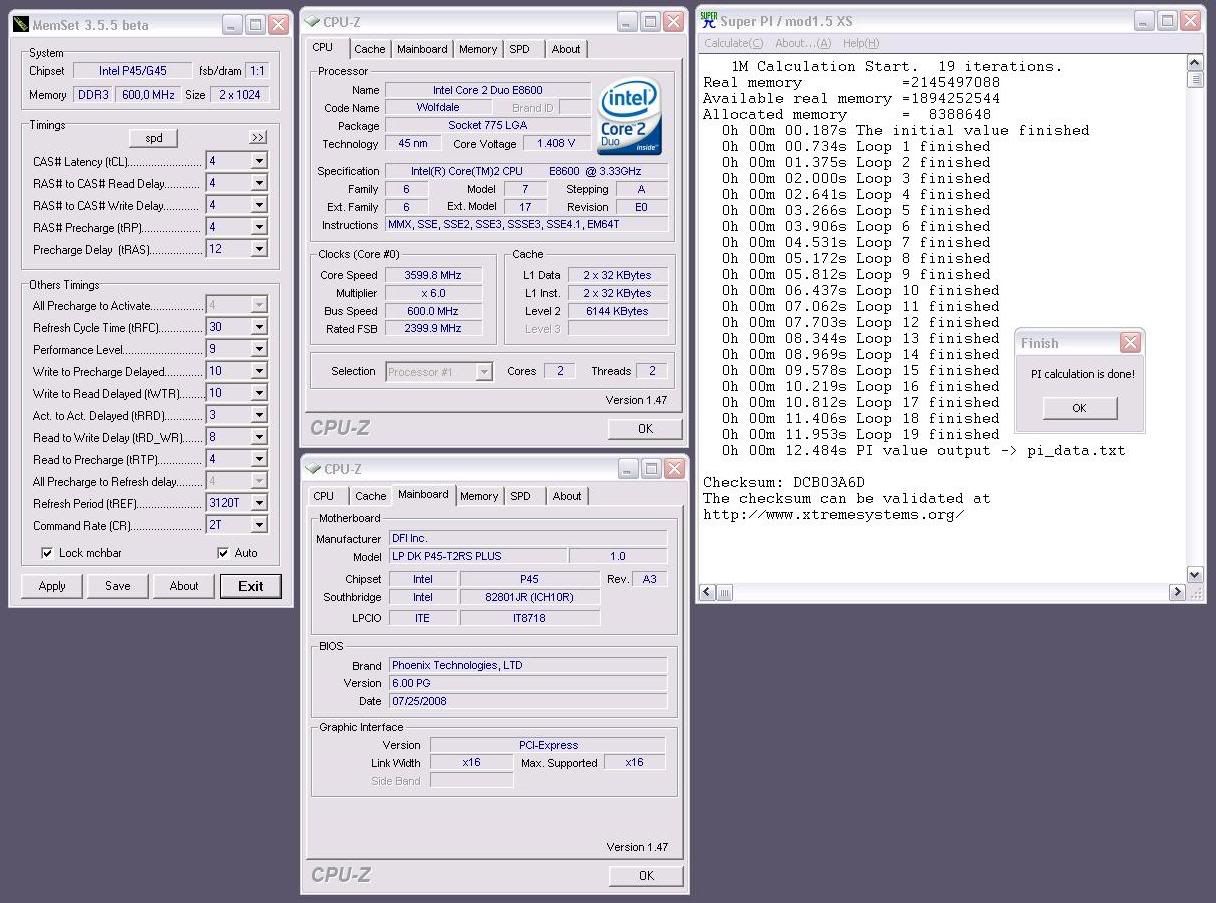The image size is (1216, 903).
Task: Click the xtremesystems.org URL text
Action: pos(834,514)
